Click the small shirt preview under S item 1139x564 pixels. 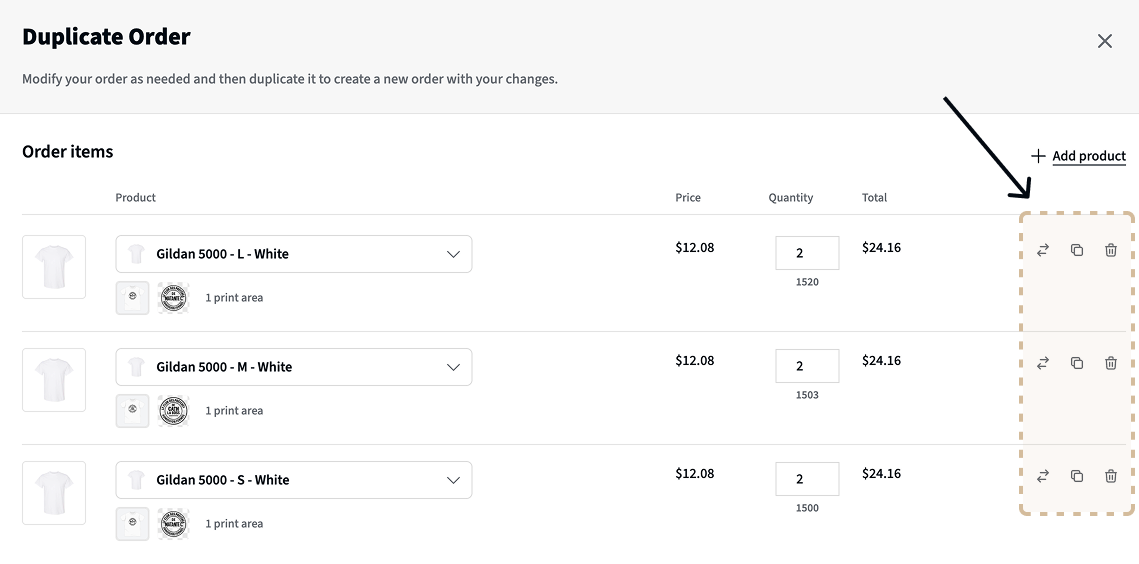(133, 524)
